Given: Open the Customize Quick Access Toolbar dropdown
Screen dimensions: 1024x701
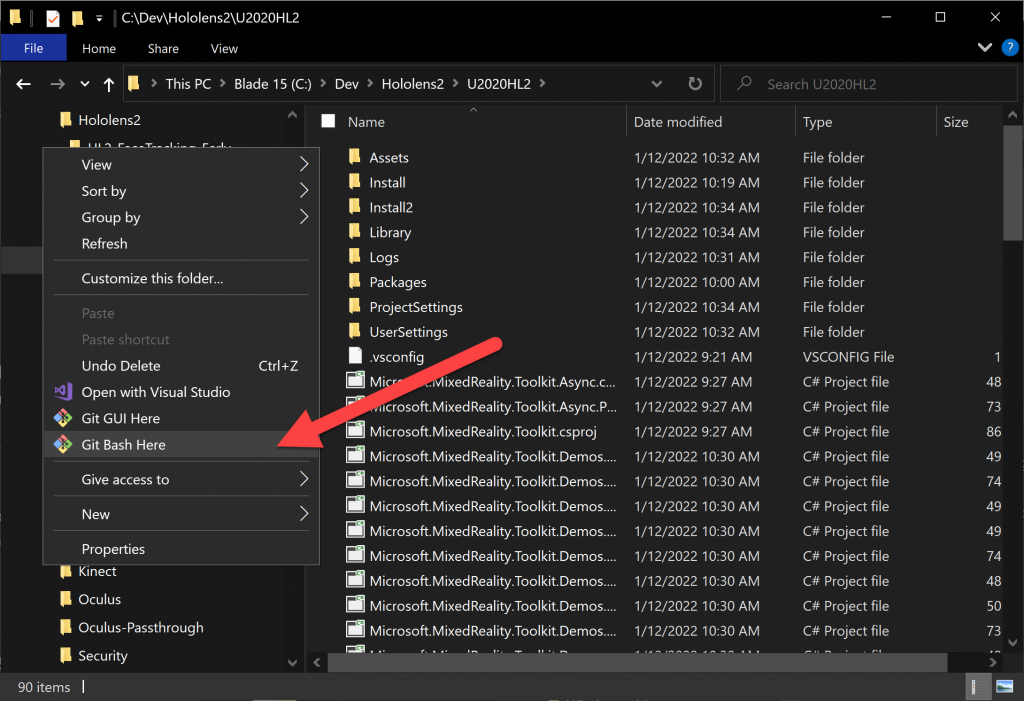Looking at the screenshot, I should 99,18.
